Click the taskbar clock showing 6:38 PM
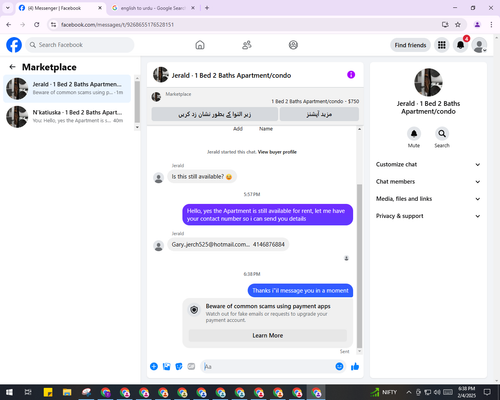The width and height of the screenshot is (500, 400). click(466, 392)
